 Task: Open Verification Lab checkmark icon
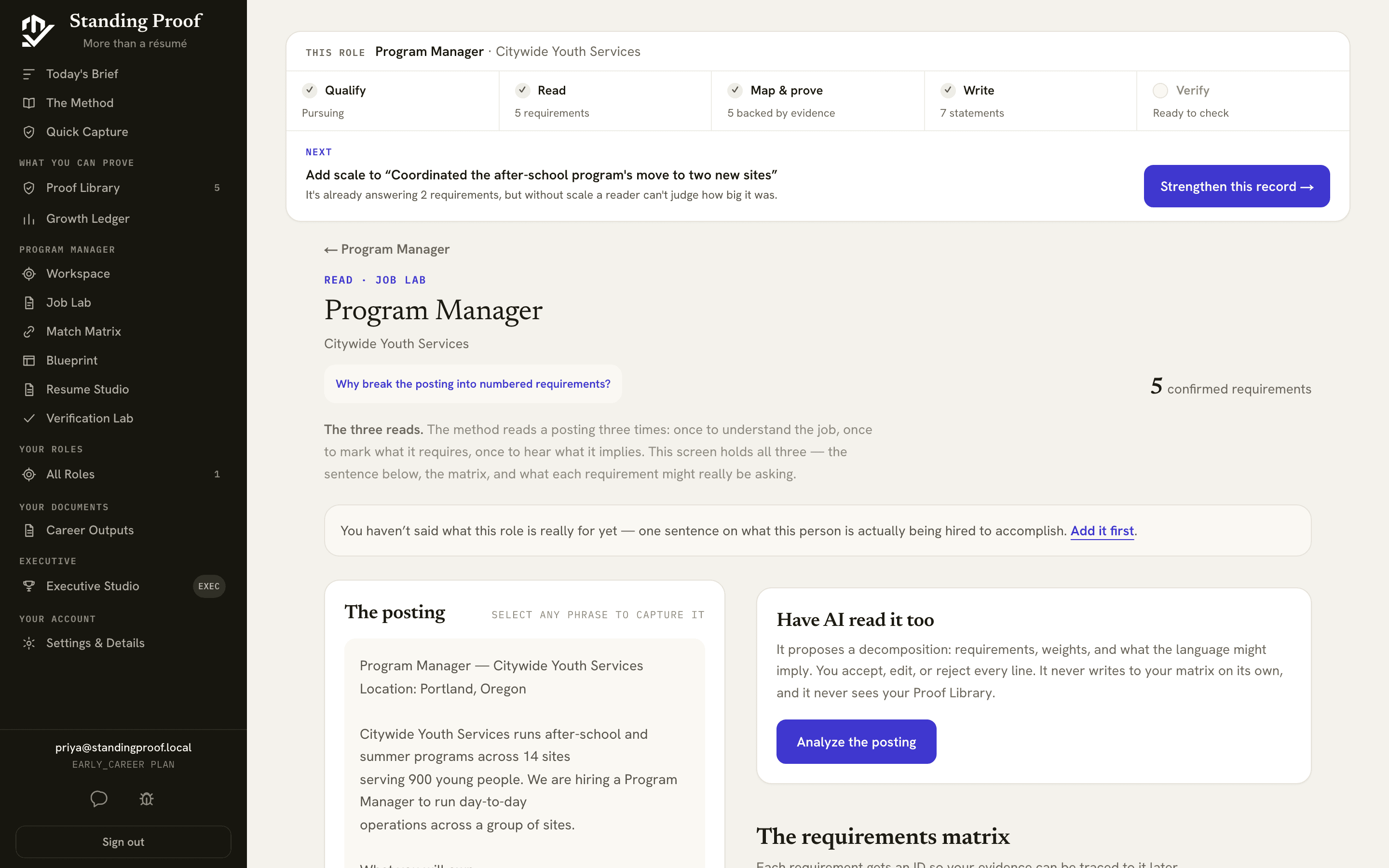[x=29, y=419]
